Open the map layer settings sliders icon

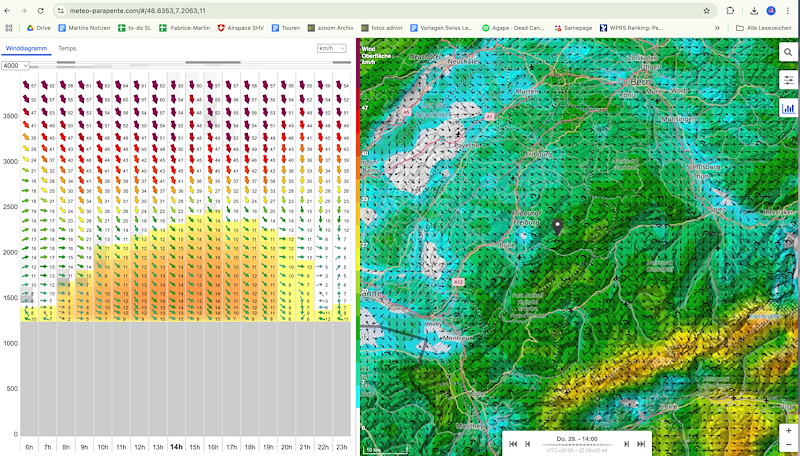pos(788,79)
